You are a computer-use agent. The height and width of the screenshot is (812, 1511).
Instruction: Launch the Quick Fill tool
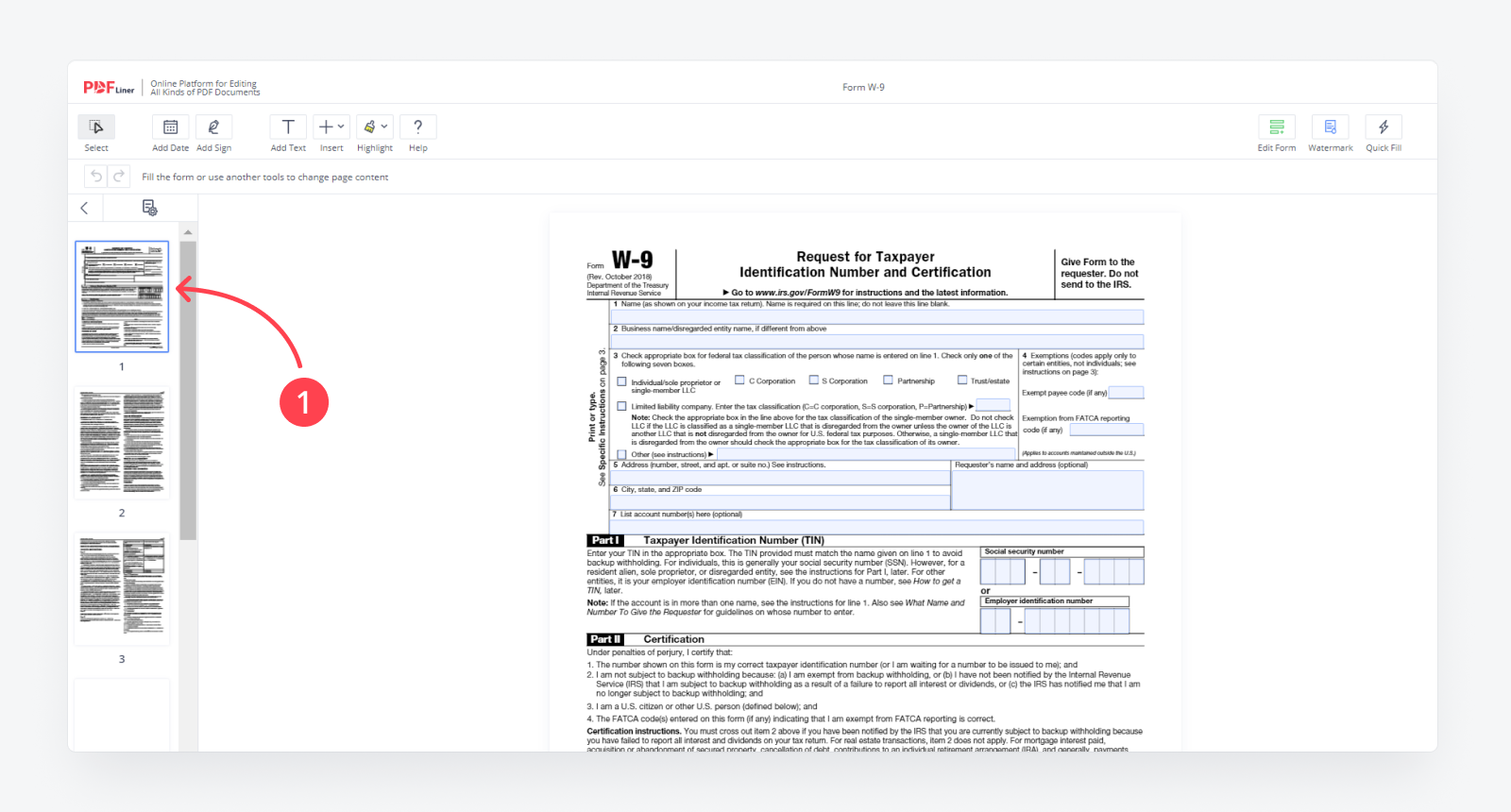(1384, 127)
